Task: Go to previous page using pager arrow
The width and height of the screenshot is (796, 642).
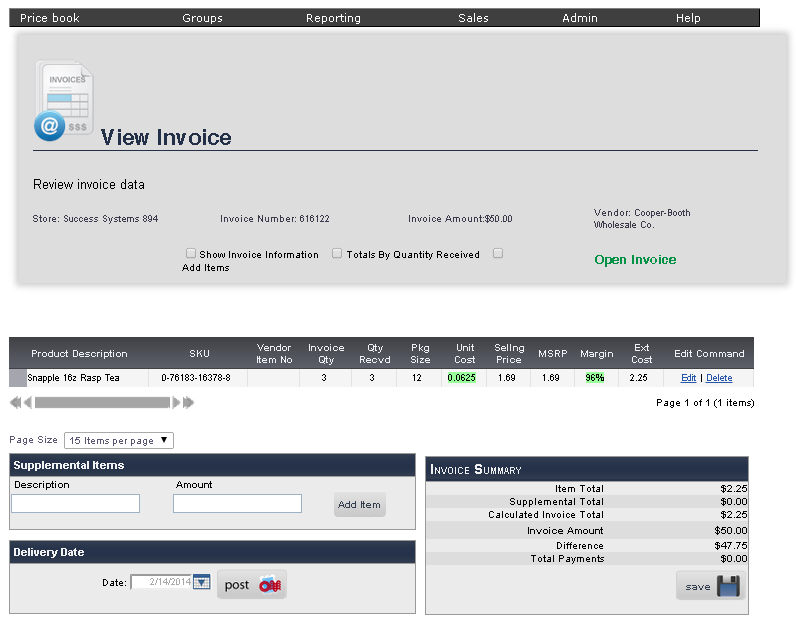Action: click(27, 403)
